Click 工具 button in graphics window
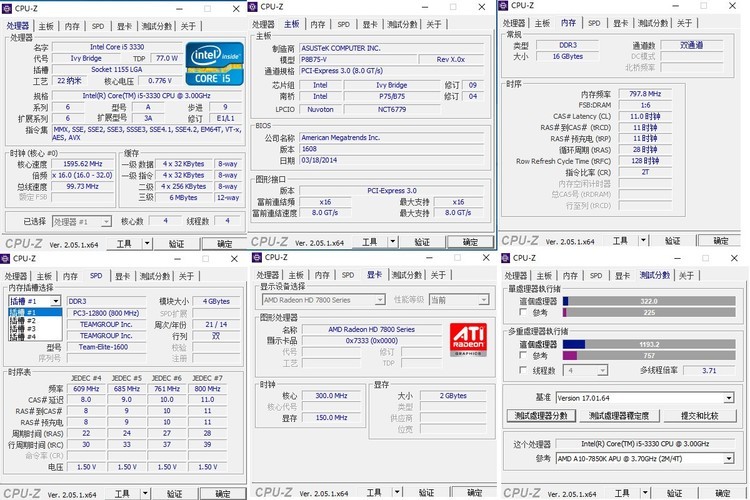This screenshot has height=500, width=750. click(374, 492)
